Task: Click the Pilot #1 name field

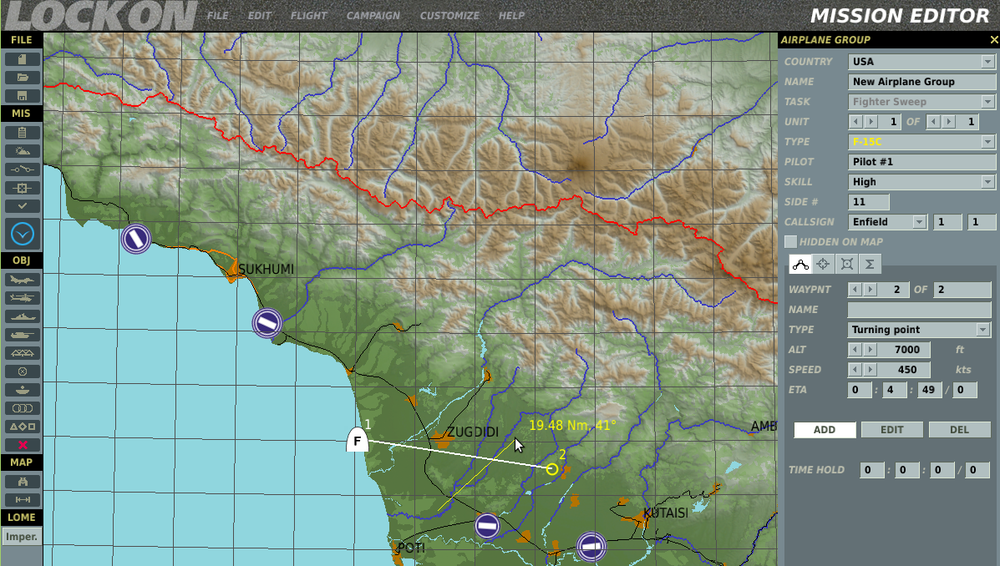Action: 922,162
